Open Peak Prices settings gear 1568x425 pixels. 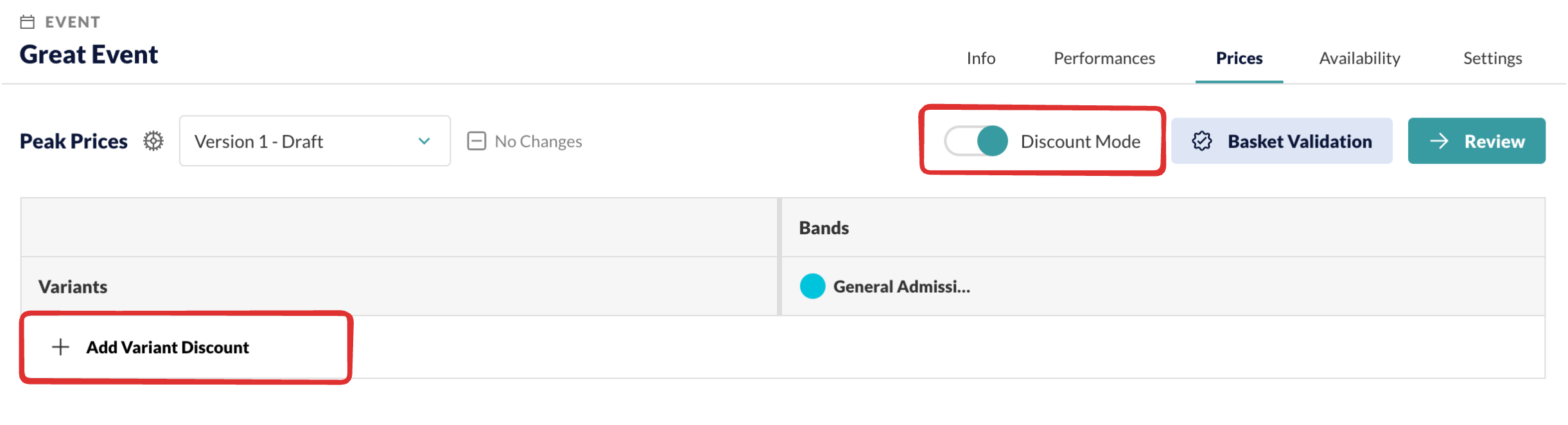[x=153, y=141]
